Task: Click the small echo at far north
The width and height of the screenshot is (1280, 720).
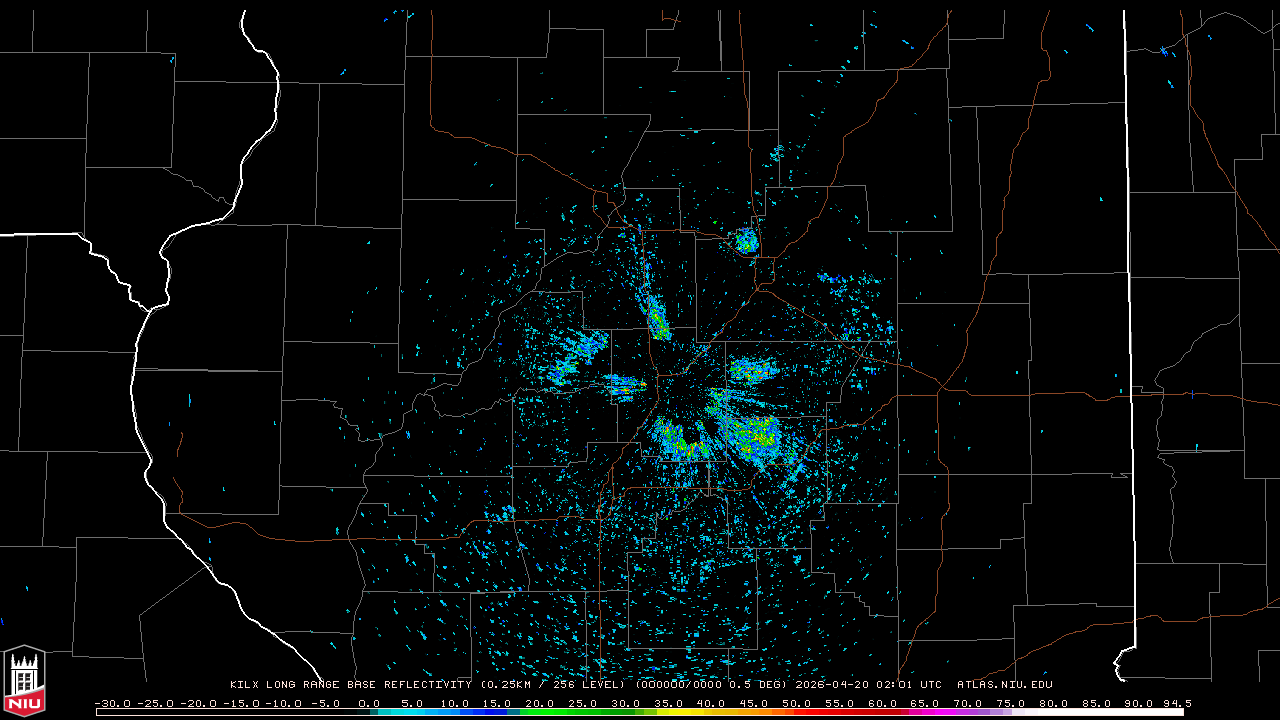Action: [x=778, y=153]
